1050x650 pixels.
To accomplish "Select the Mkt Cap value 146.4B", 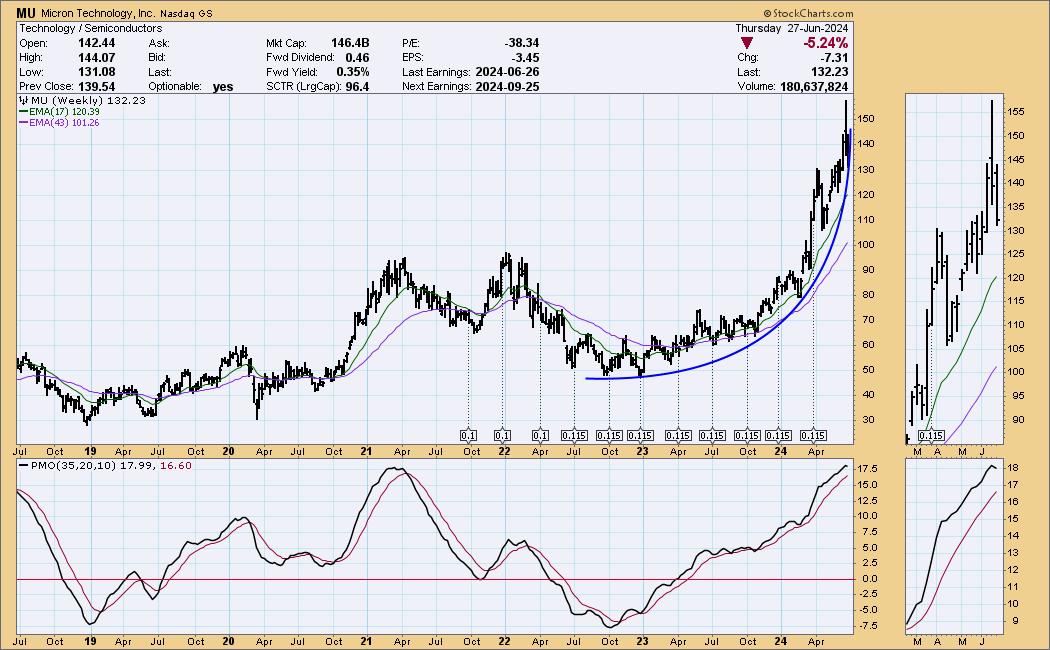I will coord(350,43).
